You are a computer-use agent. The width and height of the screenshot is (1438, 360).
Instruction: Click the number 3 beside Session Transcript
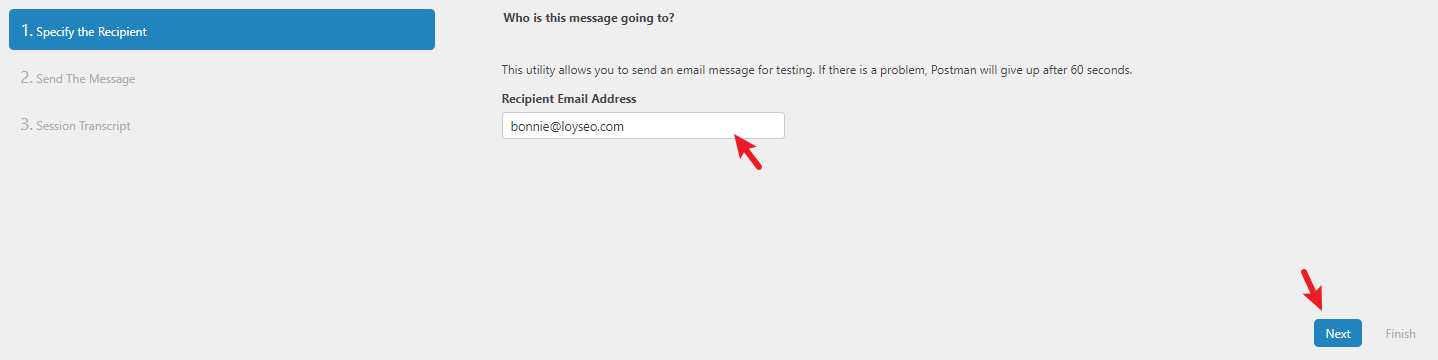pos(26,125)
